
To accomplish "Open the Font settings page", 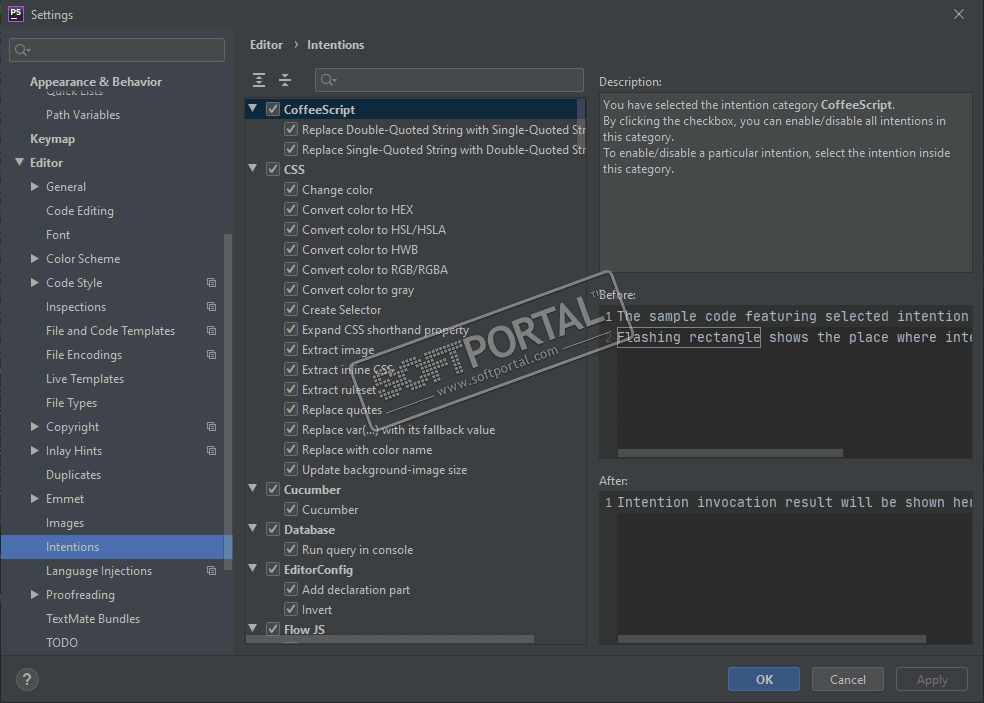I will pos(58,235).
